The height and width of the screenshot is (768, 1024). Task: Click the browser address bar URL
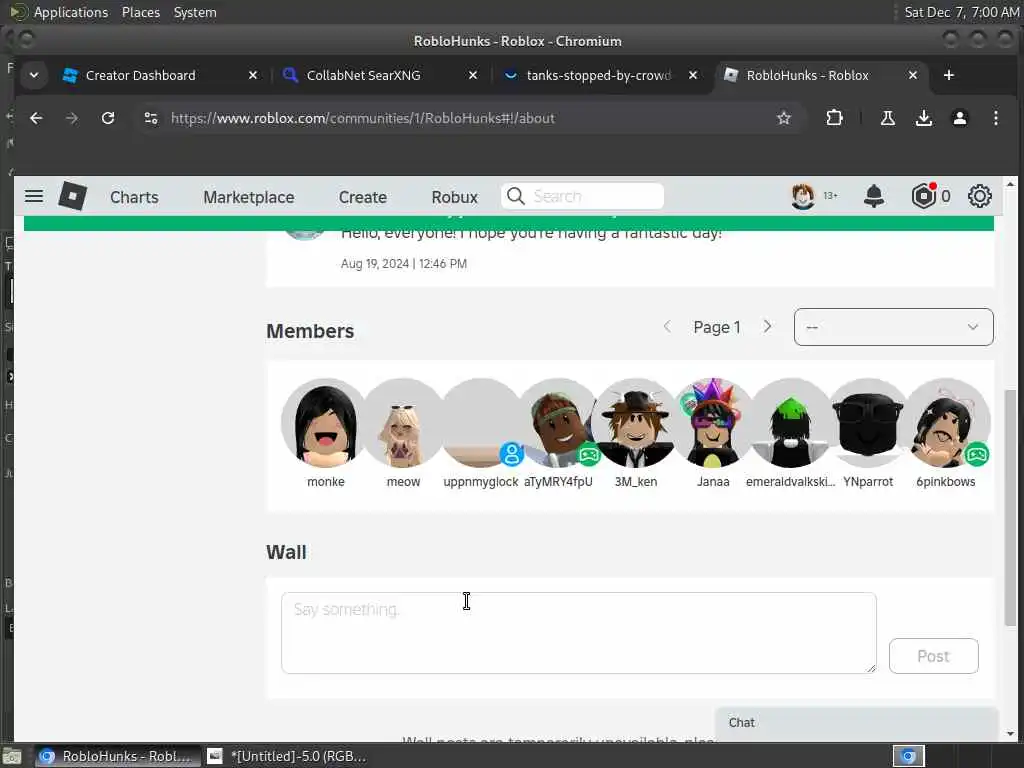click(362, 118)
